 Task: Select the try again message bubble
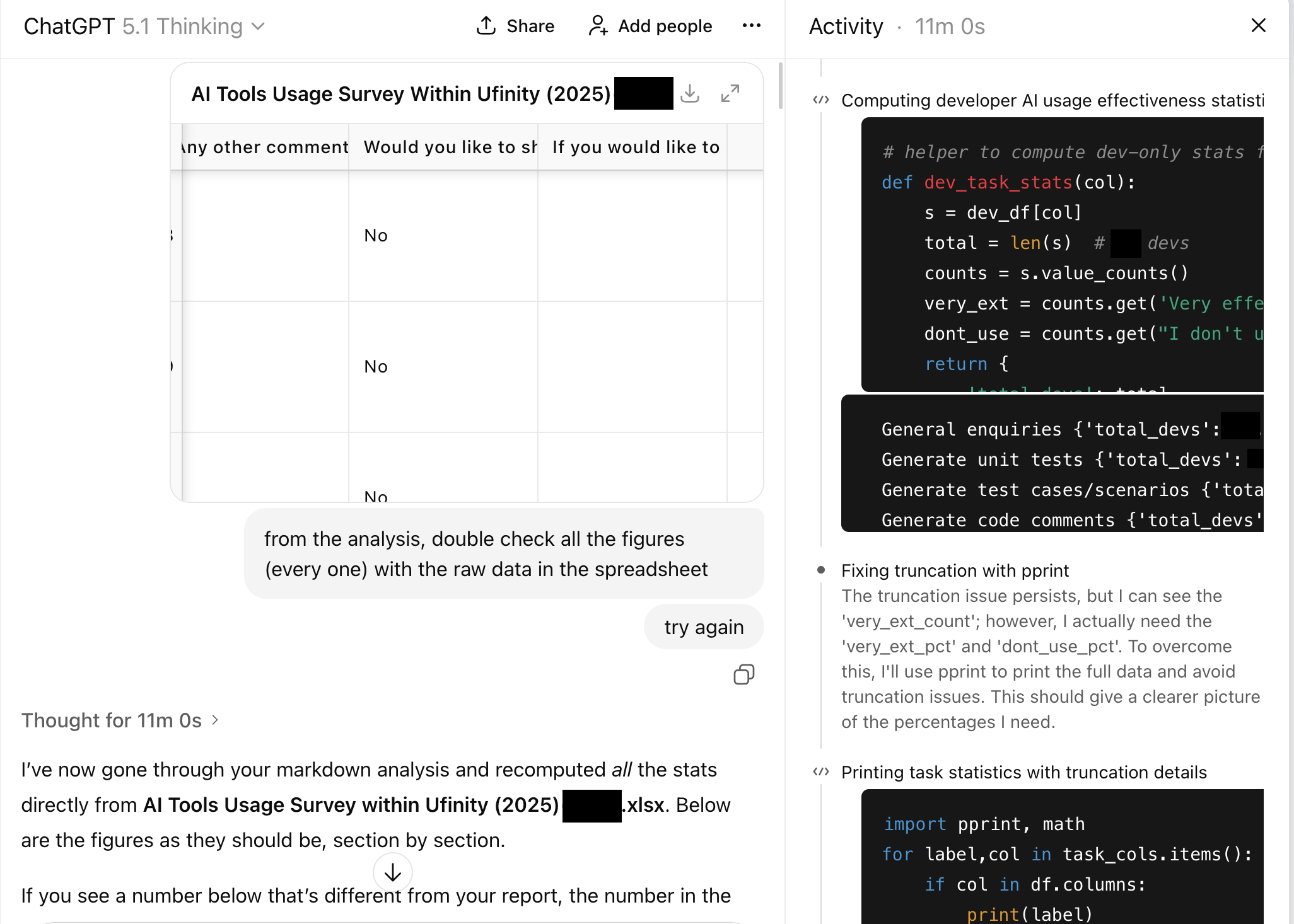point(703,627)
